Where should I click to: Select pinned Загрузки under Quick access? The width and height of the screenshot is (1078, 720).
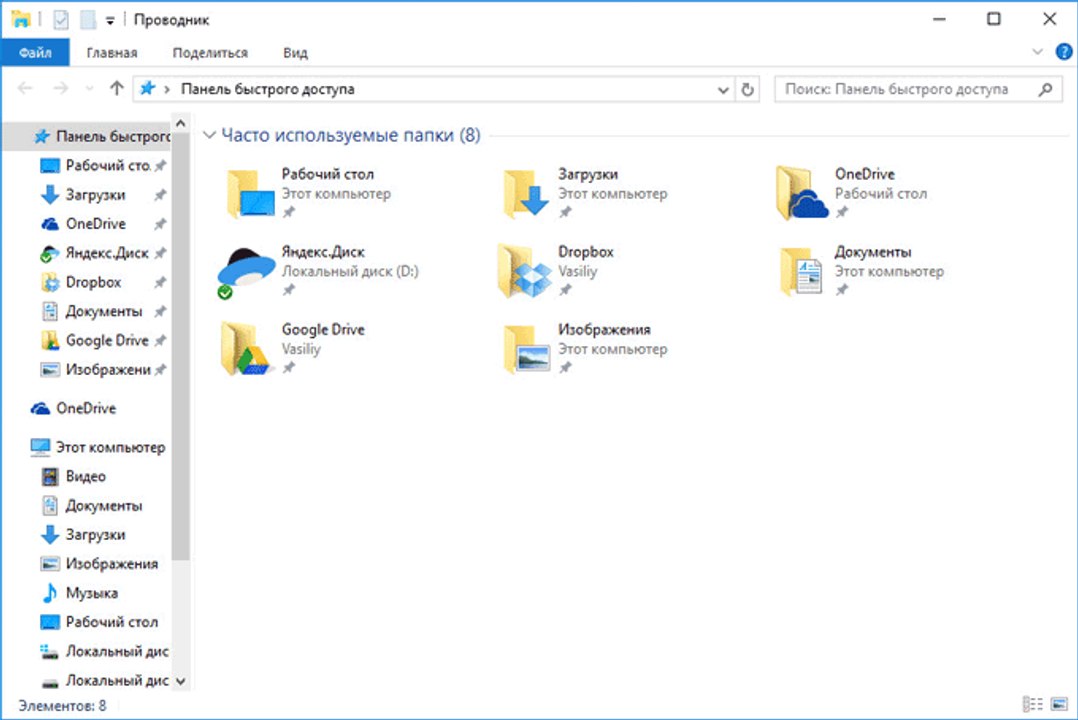(101, 195)
